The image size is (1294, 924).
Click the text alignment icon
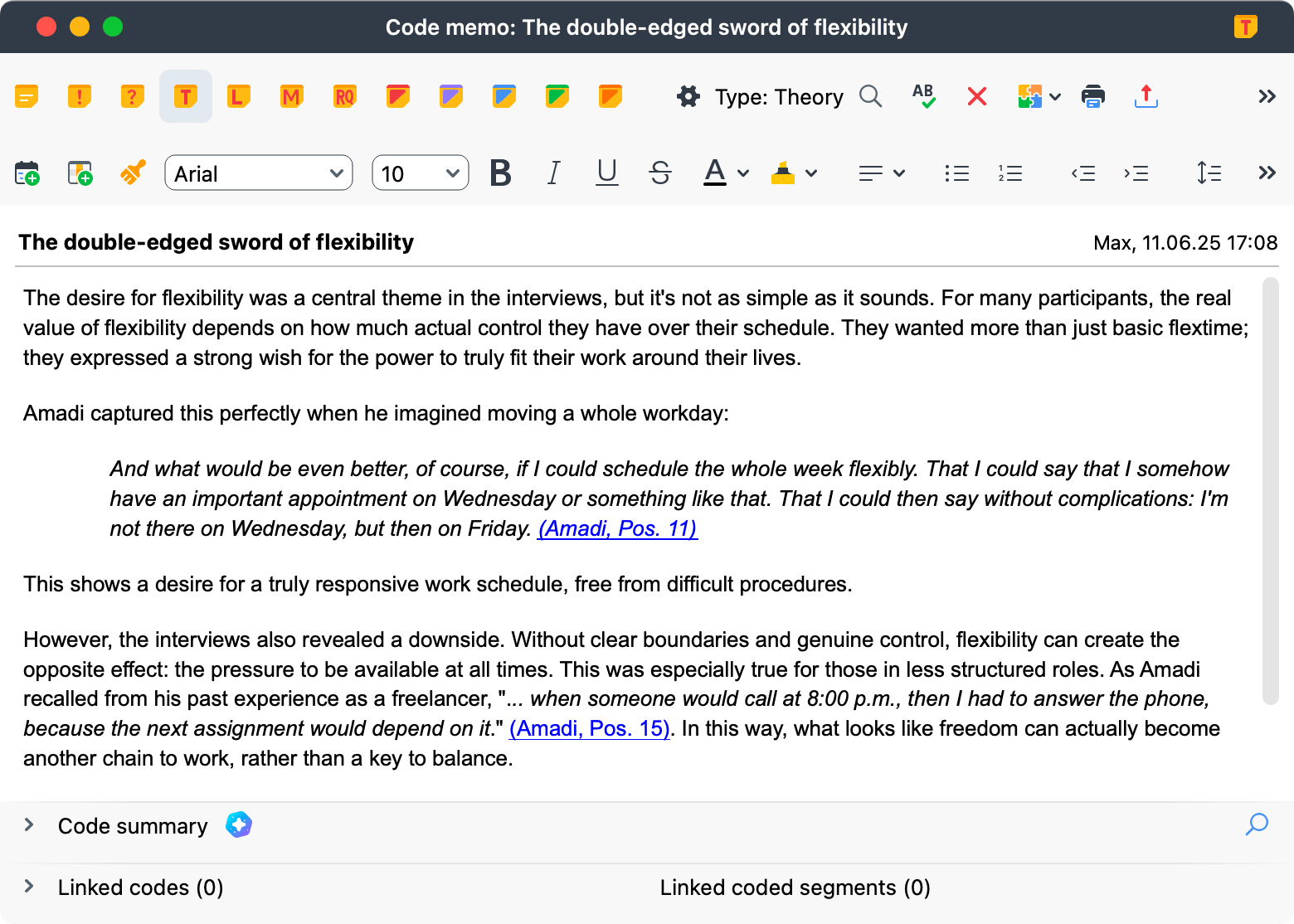coord(871,173)
